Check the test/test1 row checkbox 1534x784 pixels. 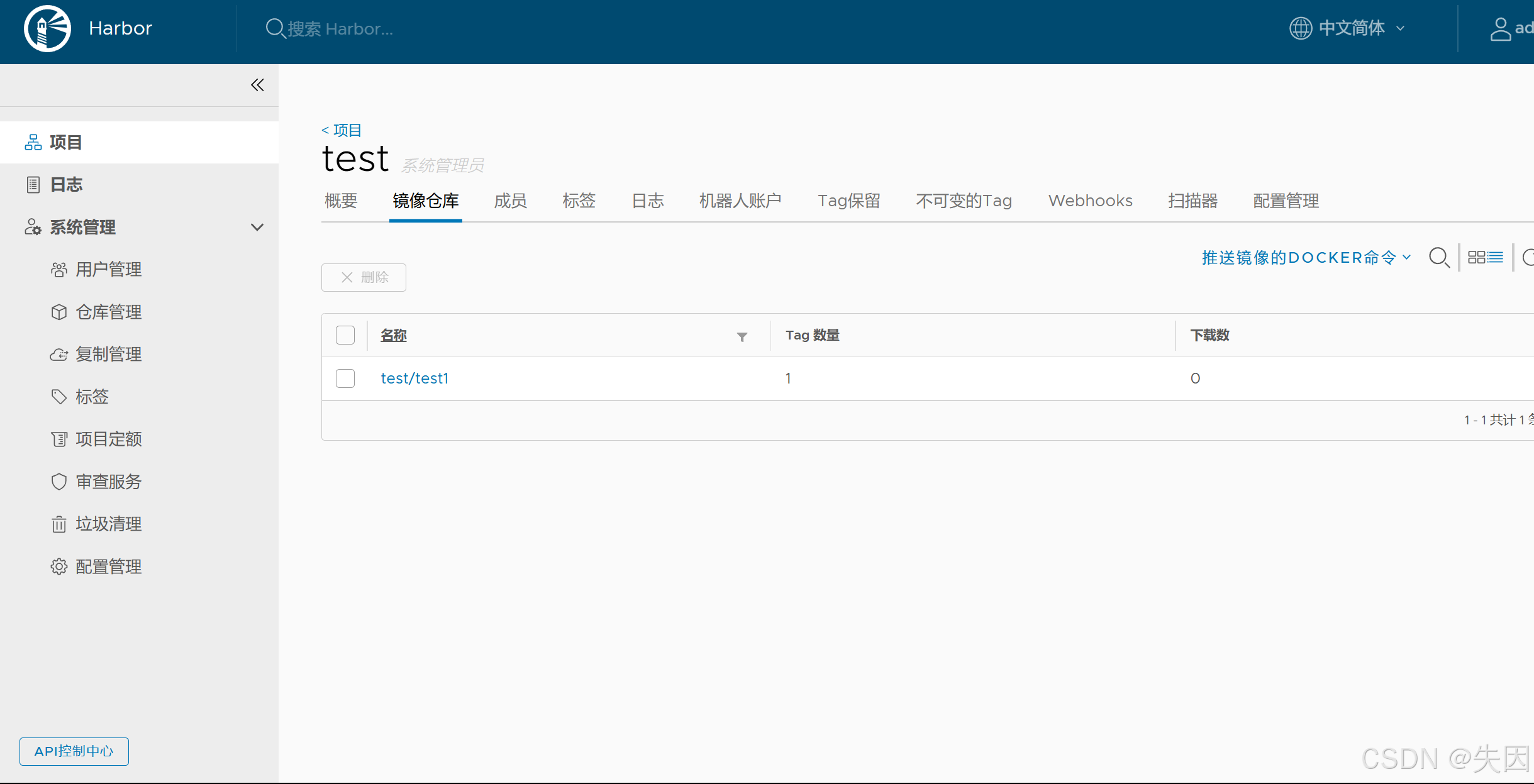[x=345, y=378]
